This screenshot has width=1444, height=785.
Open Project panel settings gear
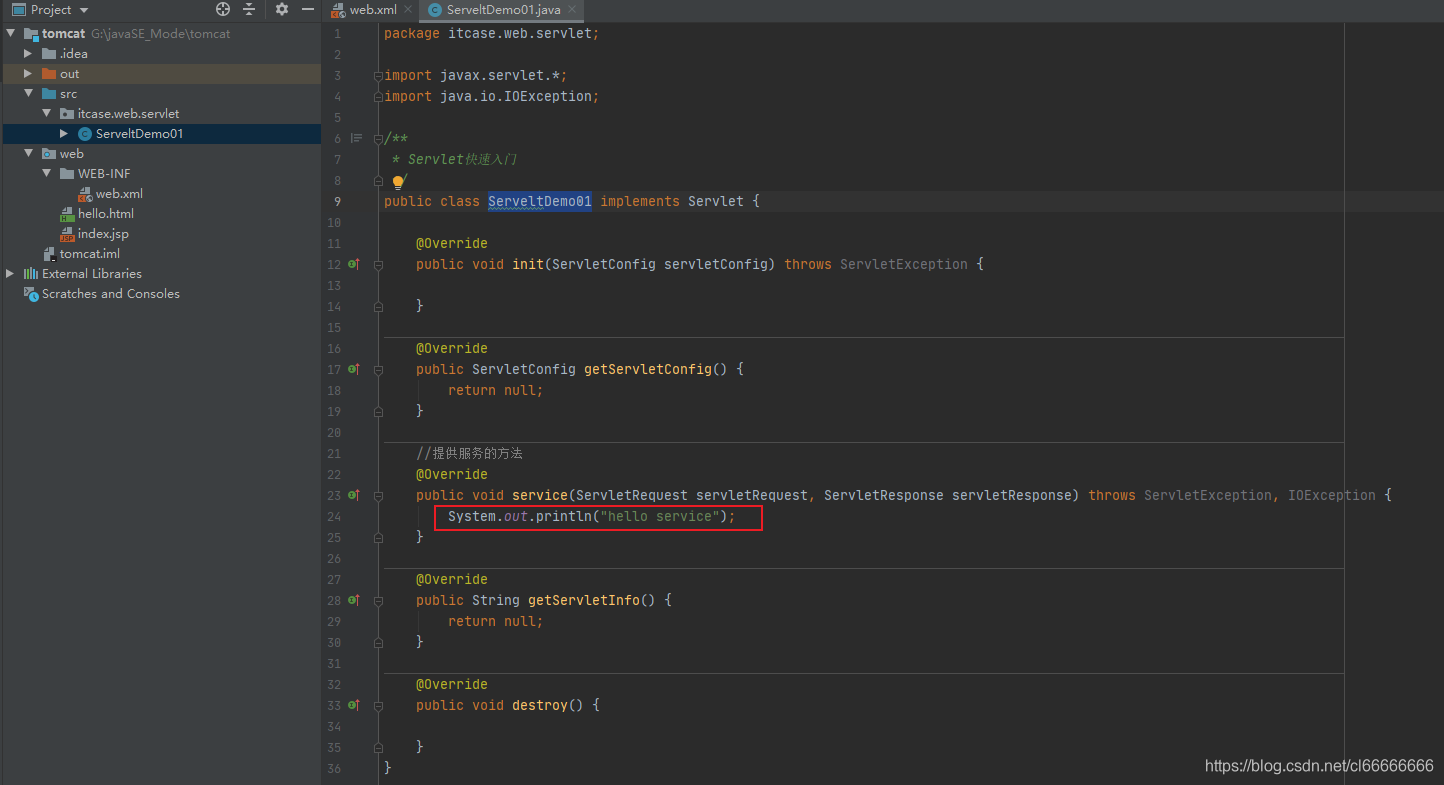click(282, 9)
